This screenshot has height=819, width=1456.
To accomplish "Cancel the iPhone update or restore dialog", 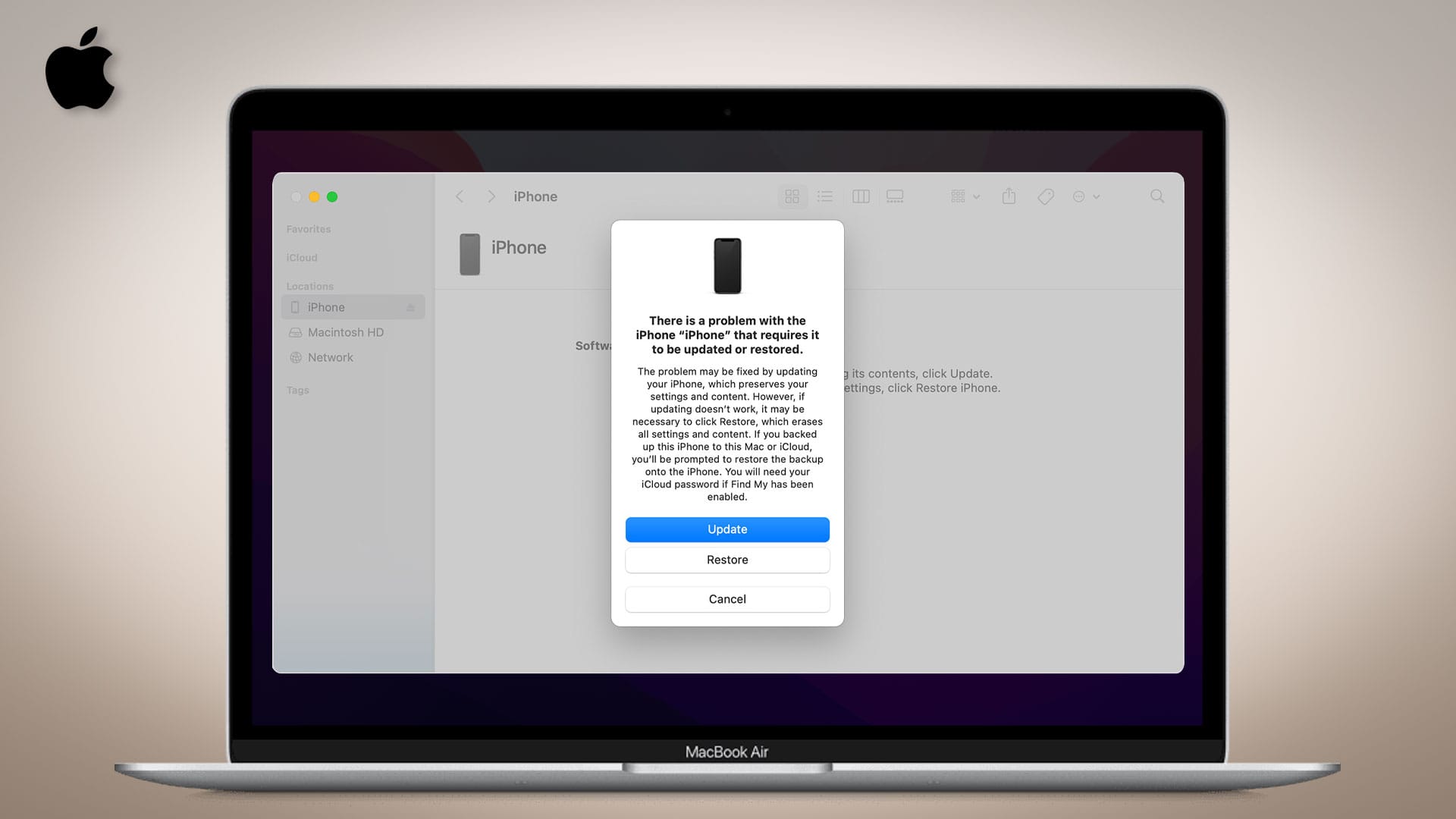I will 727,599.
